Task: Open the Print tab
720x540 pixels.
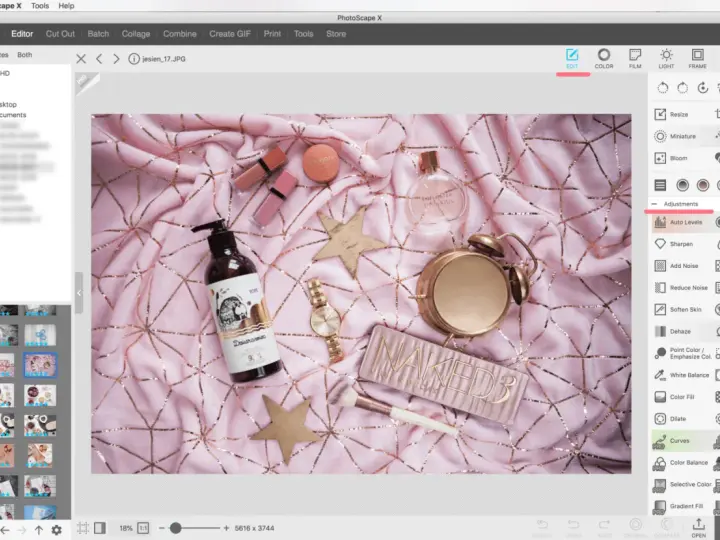Action: (x=272, y=34)
